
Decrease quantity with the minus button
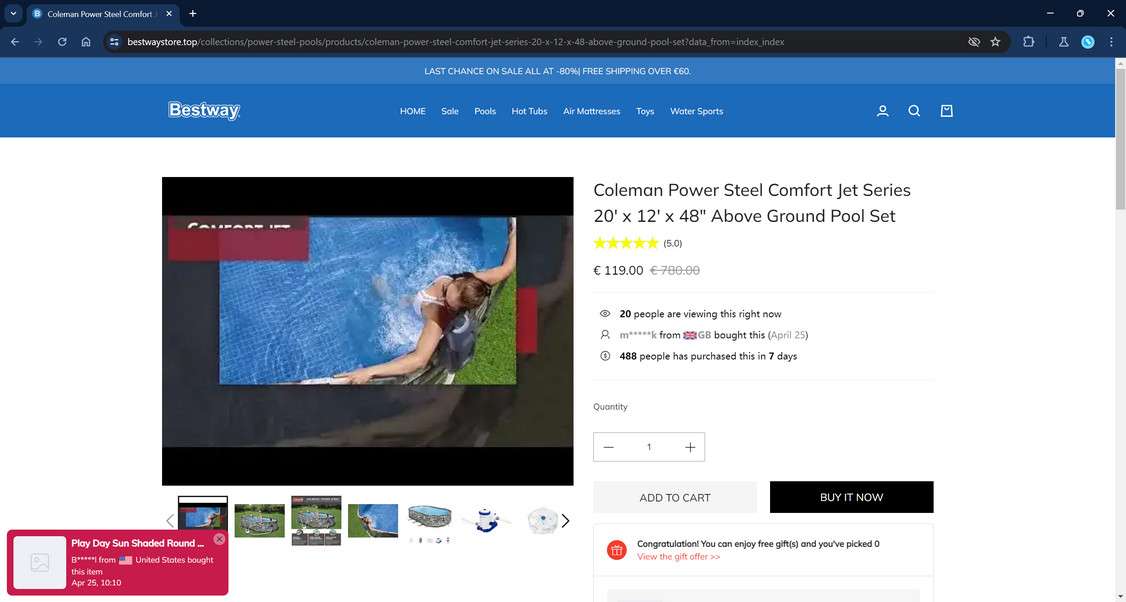tap(608, 447)
